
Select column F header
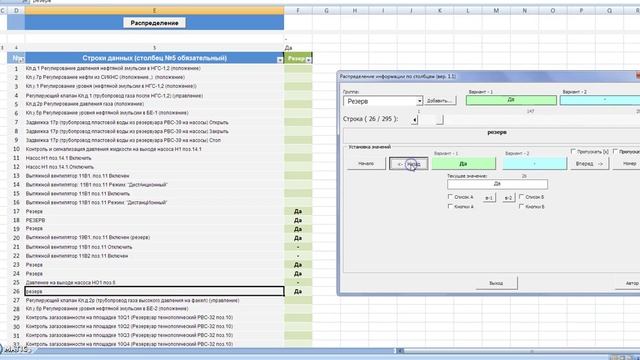(x=298, y=11)
